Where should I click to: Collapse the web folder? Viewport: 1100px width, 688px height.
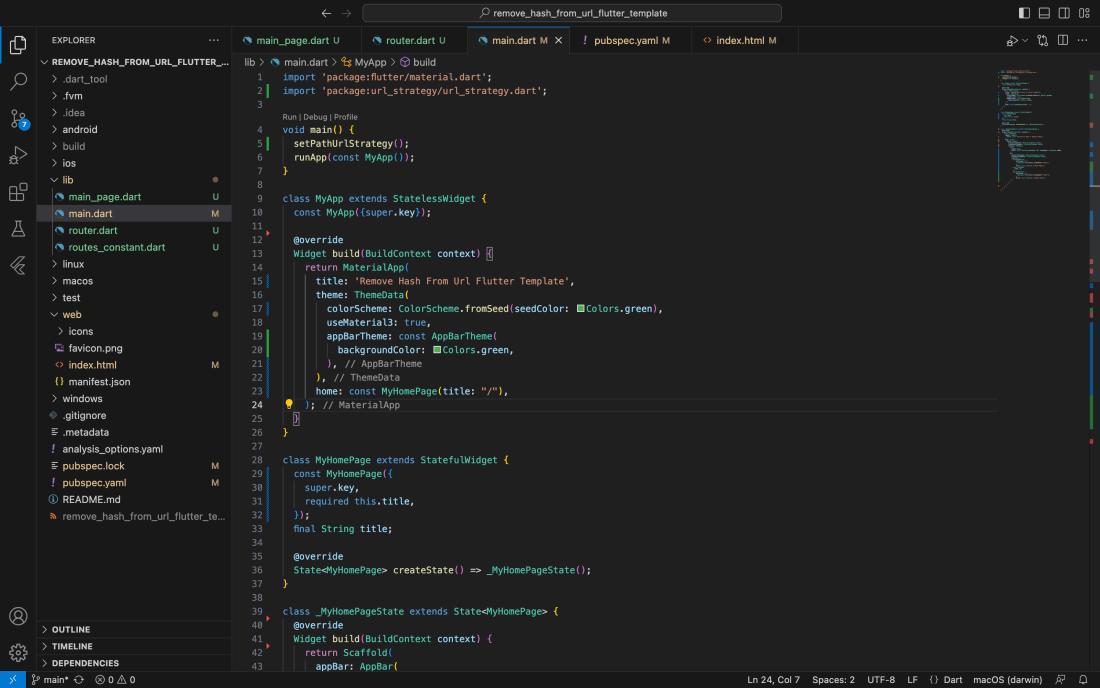coord(71,314)
